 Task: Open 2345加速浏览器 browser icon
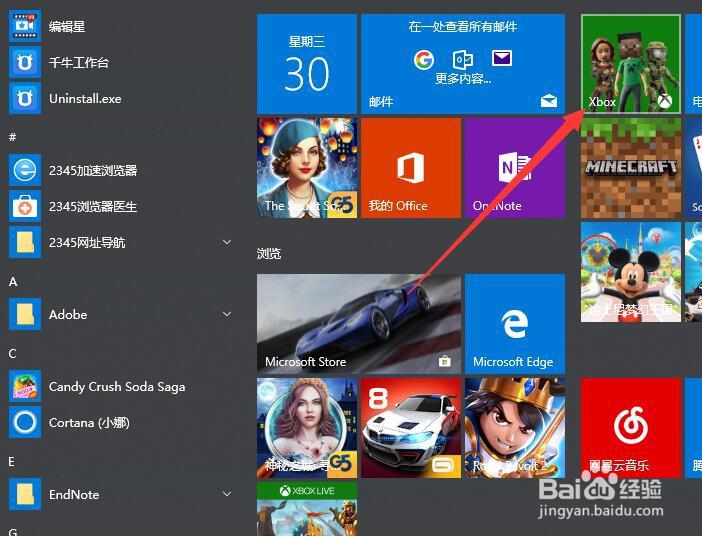[25, 170]
